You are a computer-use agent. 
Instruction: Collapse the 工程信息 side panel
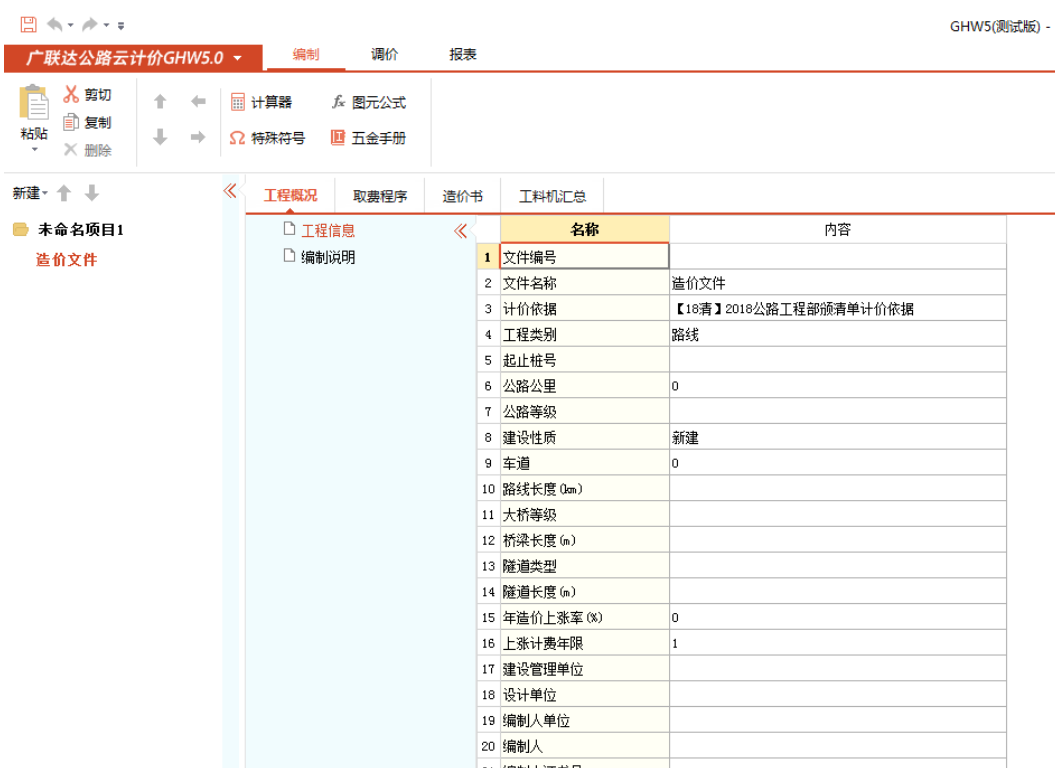[460, 231]
